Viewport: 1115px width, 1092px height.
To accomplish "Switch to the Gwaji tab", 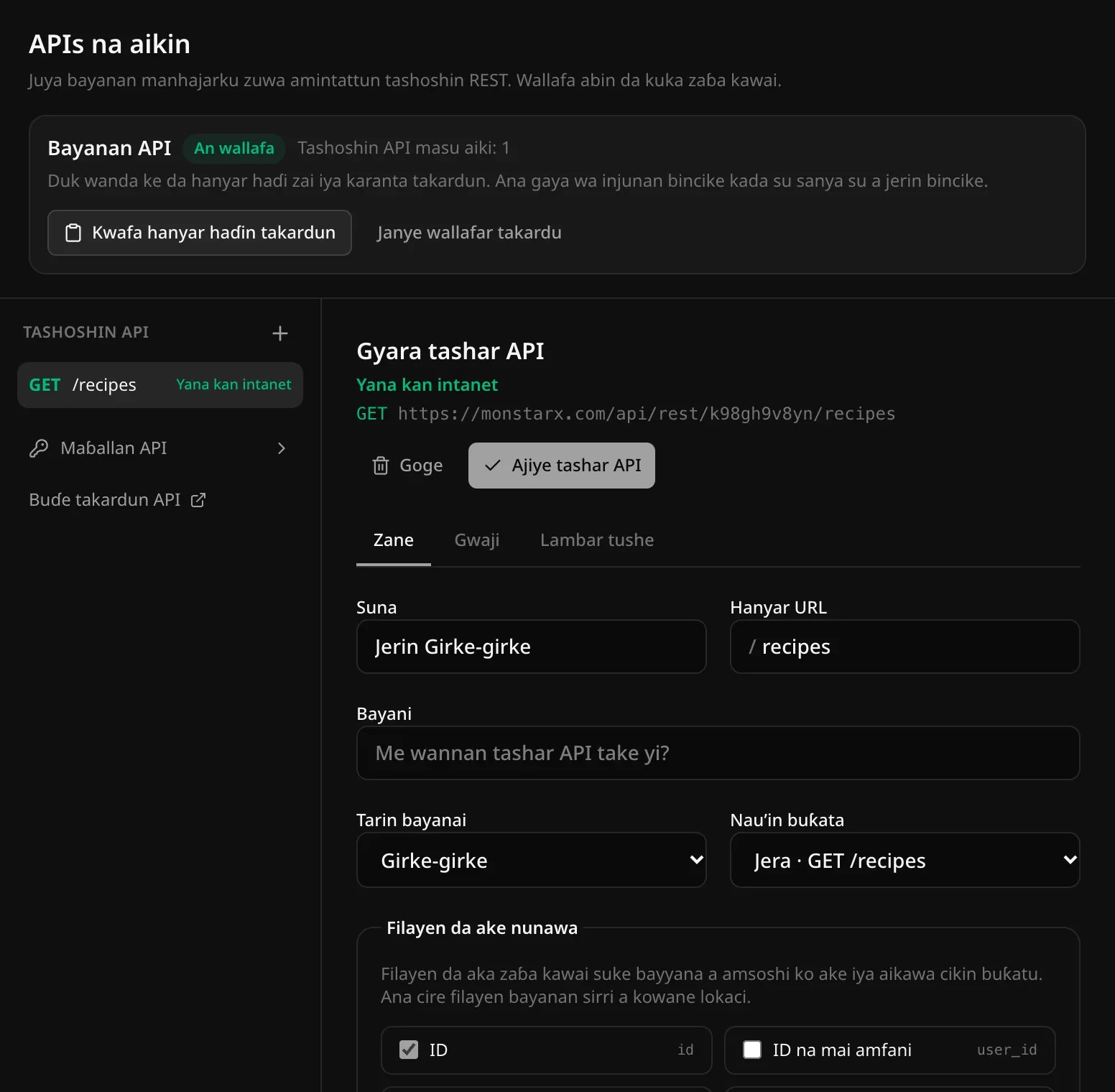I will point(477,540).
